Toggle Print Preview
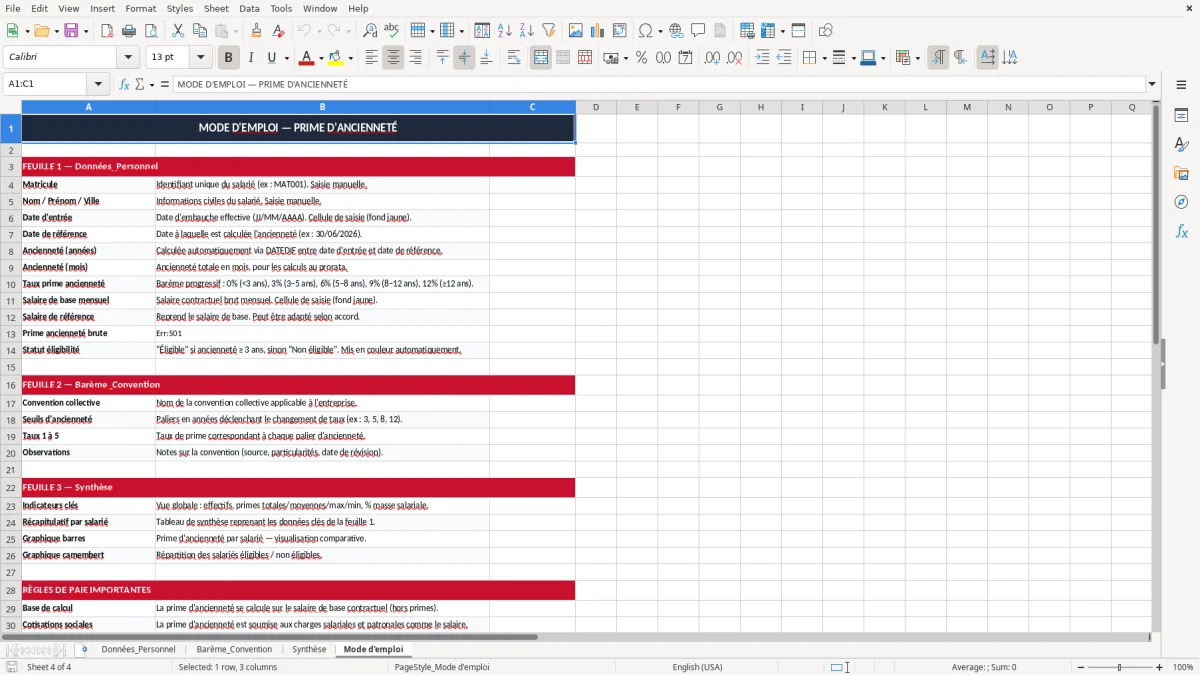This screenshot has width=1200, height=675. click(150, 31)
